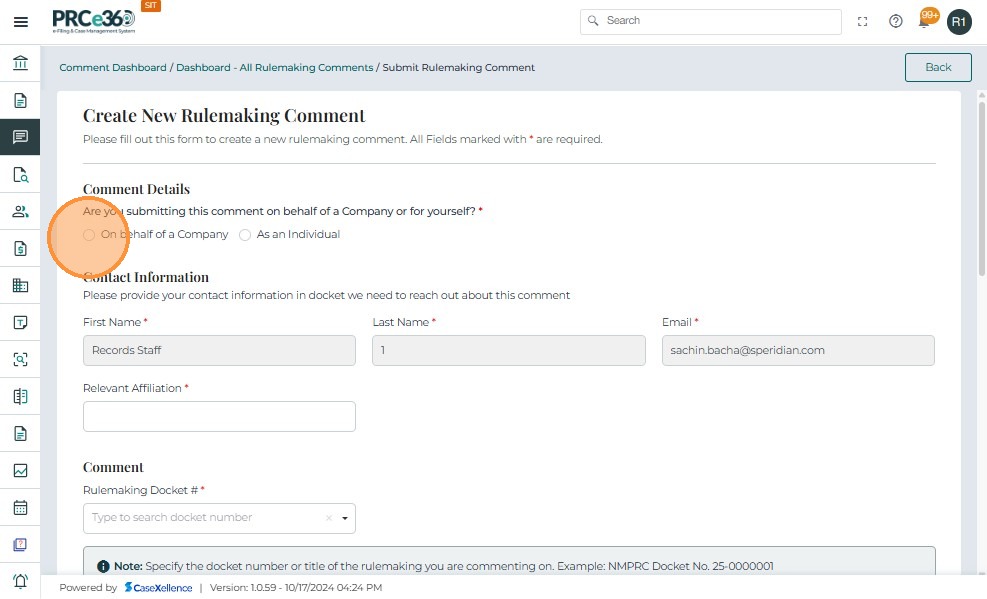Viewport: 987px width, 599px height.
Task: Select "As an Individual" radio button
Action: click(x=245, y=235)
